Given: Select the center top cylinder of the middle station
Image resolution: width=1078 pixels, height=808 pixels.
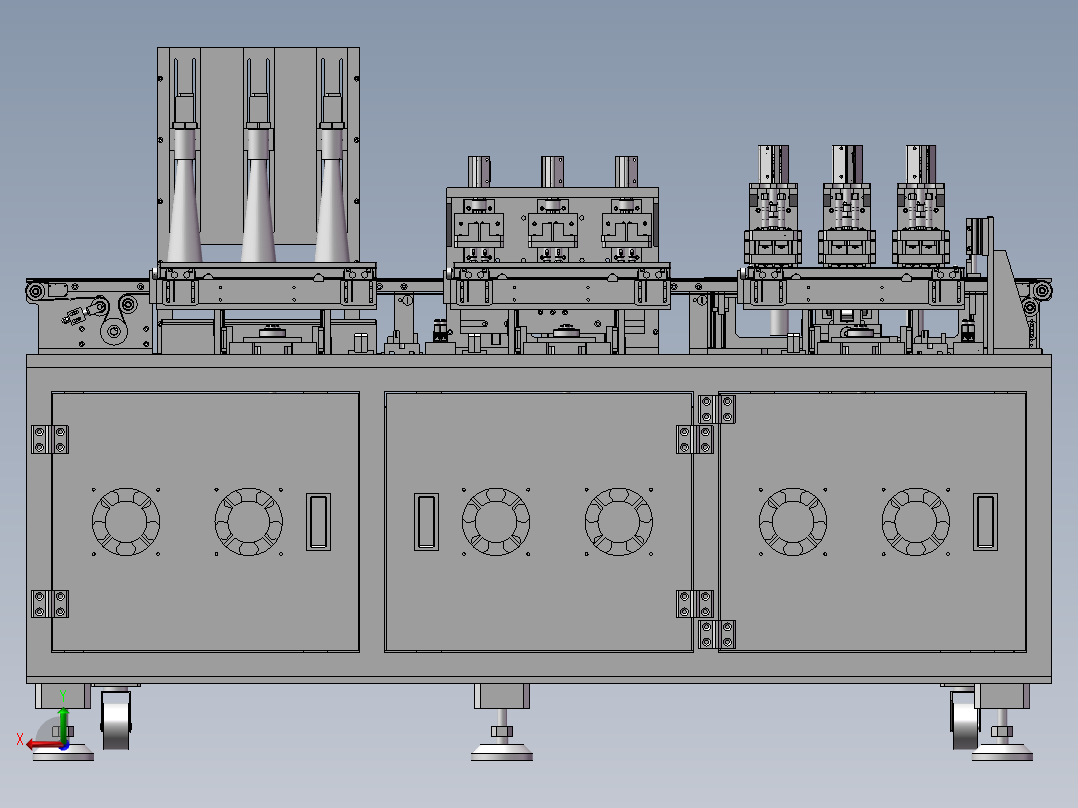Looking at the screenshot, I should click(553, 171).
